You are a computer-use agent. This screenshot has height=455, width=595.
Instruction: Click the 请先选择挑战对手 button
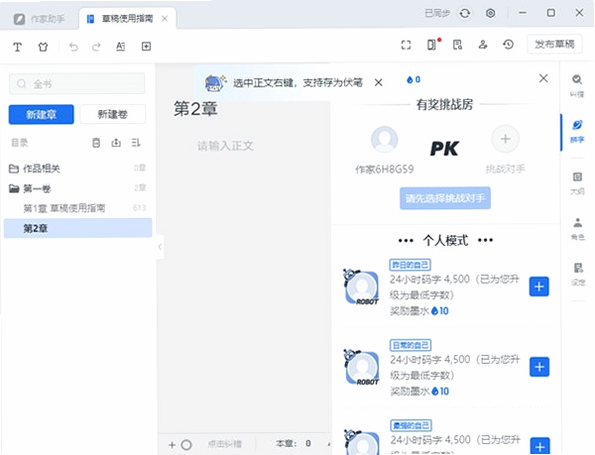[445, 198]
